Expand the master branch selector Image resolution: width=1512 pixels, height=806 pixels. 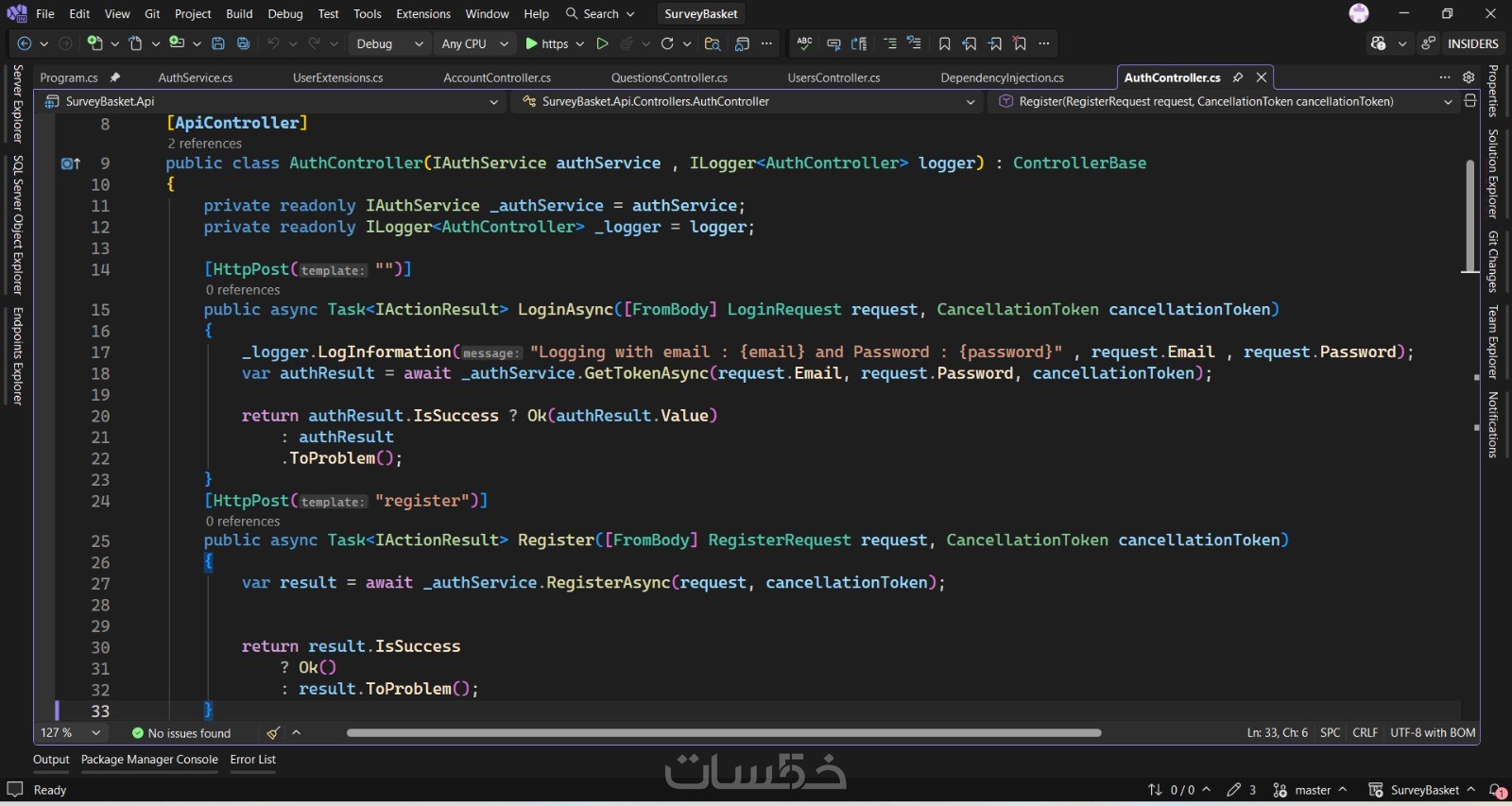(1310, 790)
